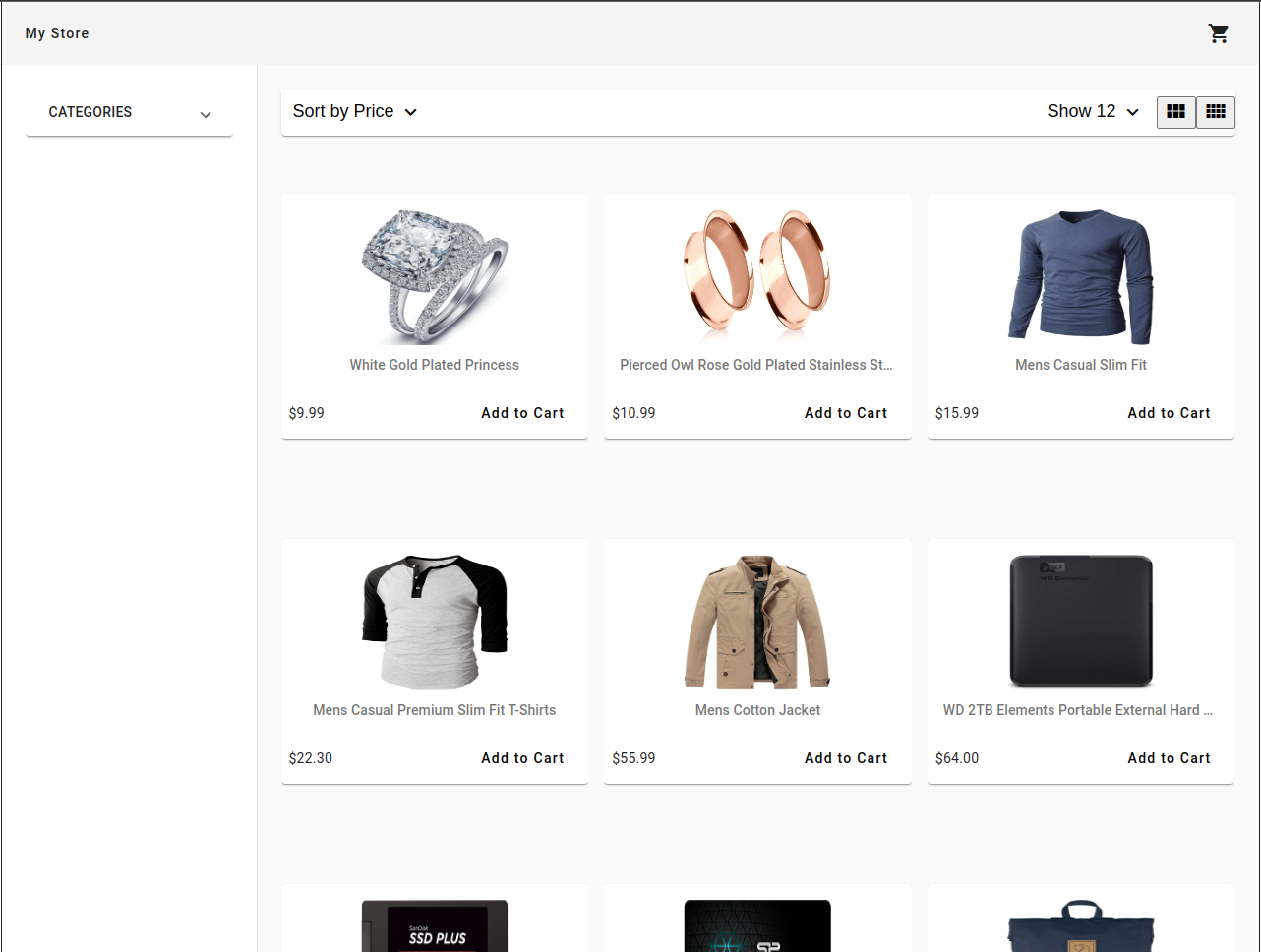
Task: Add Pierced Owl Rose Gold item to cart
Action: click(846, 413)
